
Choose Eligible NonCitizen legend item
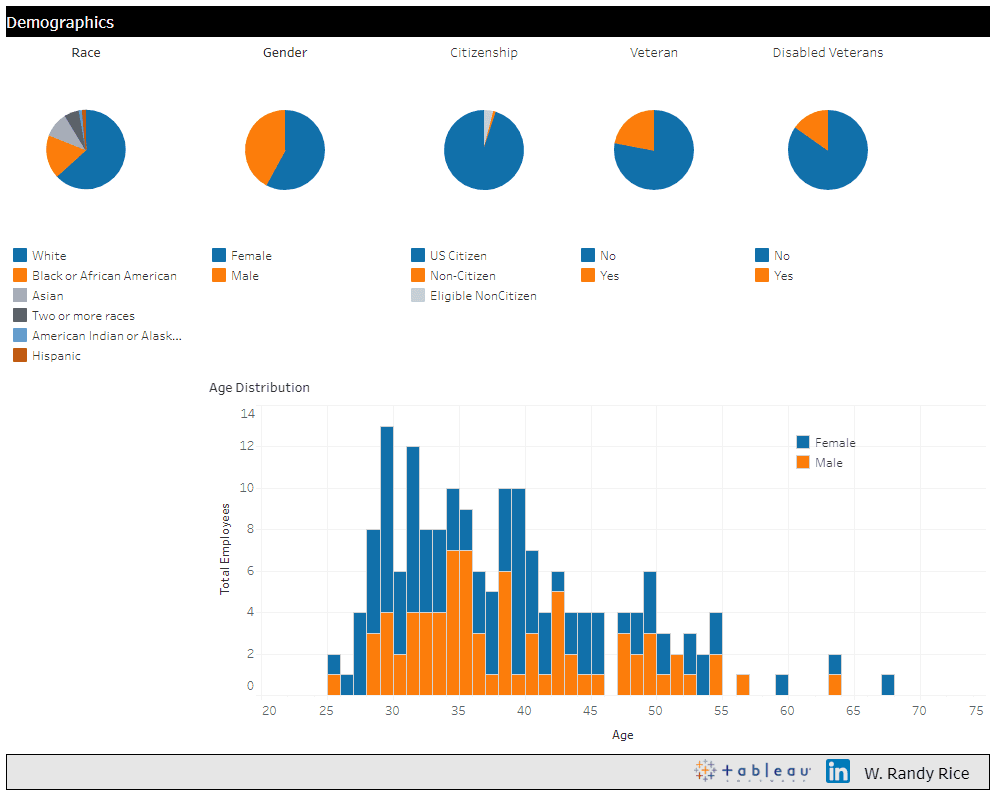click(483, 296)
